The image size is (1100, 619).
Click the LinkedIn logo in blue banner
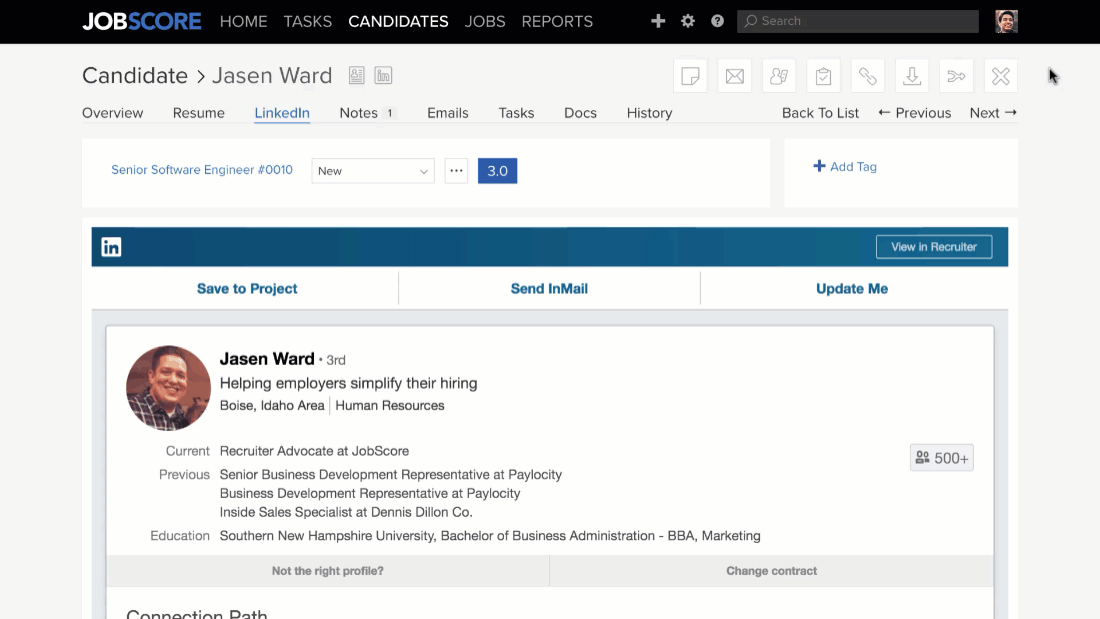pyautogui.click(x=111, y=247)
